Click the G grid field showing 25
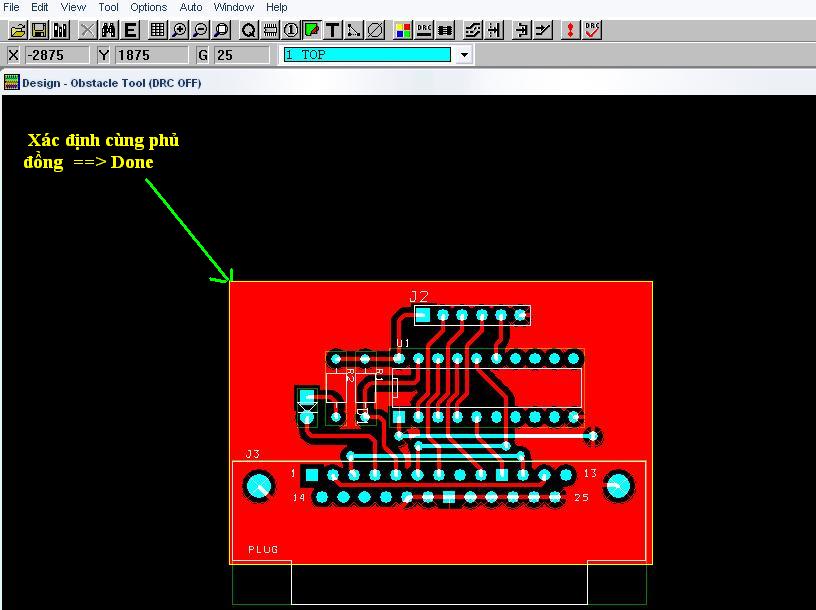 coord(241,55)
